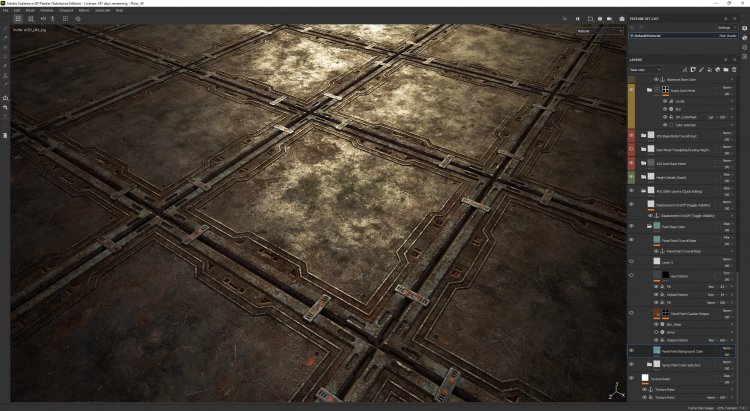Hide the Paint Base Color folder
This screenshot has width=750, height=411.
(x=631, y=226)
